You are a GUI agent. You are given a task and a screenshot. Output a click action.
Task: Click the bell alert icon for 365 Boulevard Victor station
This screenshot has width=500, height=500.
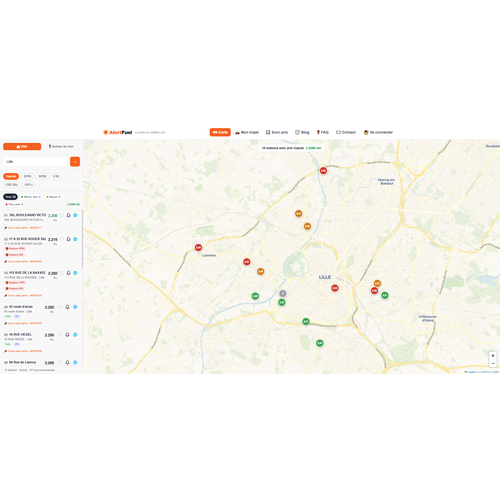point(68,215)
